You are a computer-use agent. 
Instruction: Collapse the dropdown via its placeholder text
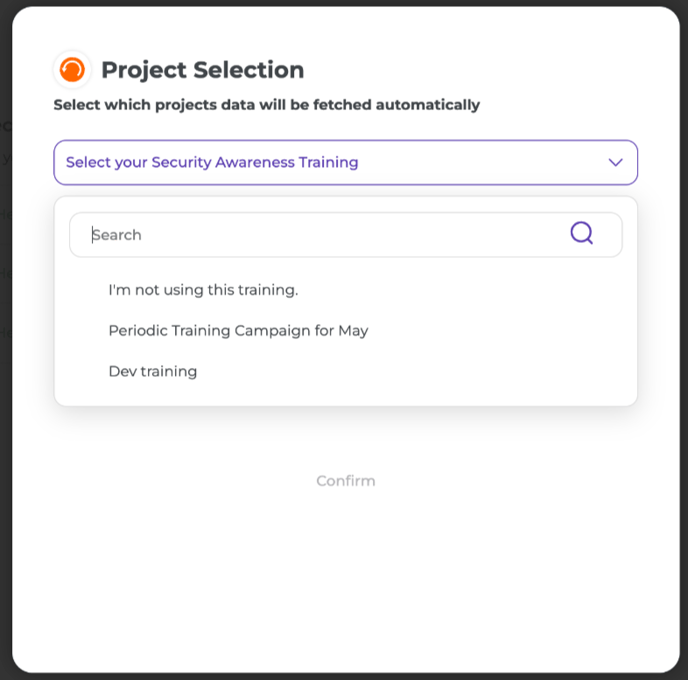212,162
